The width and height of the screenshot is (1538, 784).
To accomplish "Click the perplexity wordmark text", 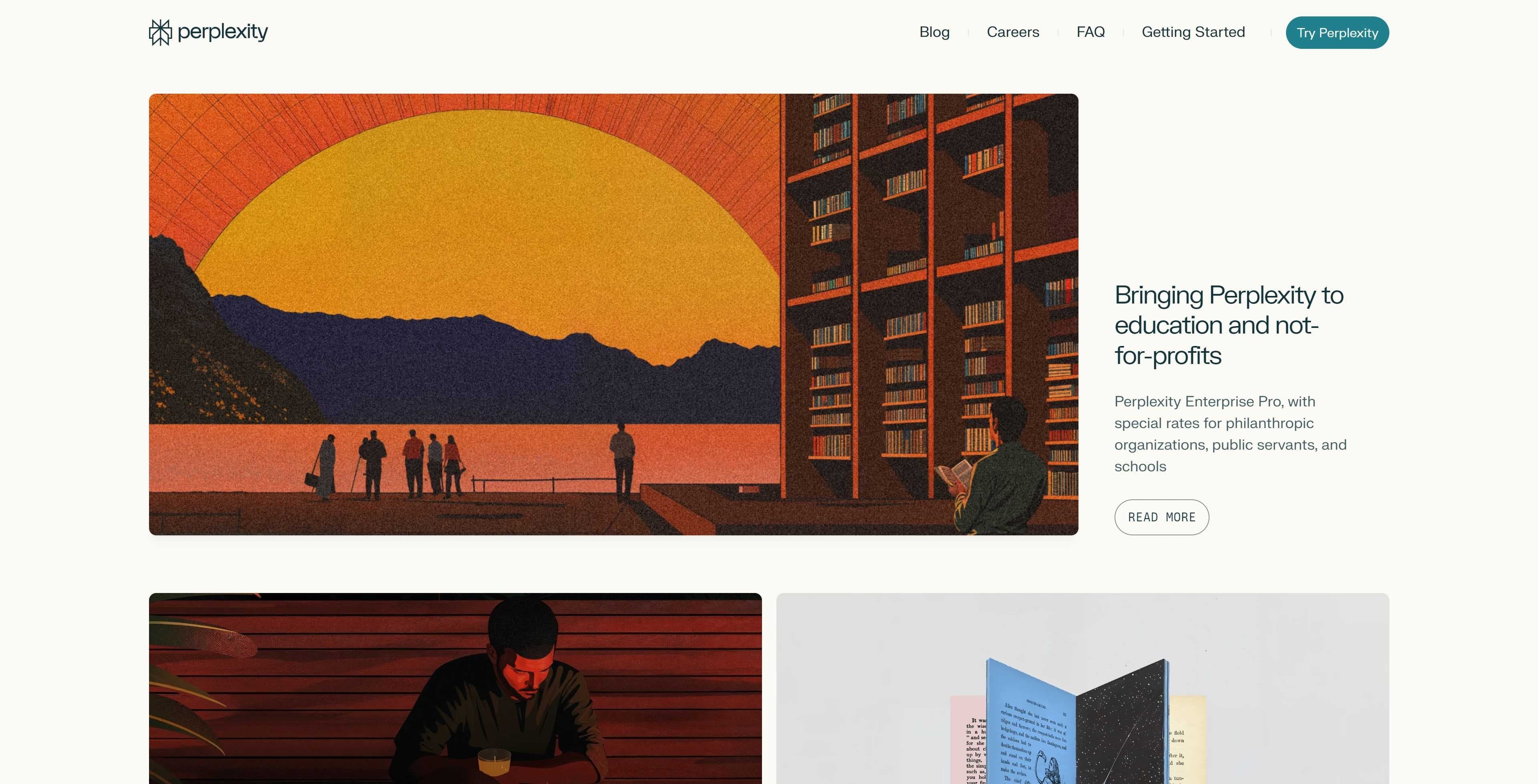I will coord(223,32).
